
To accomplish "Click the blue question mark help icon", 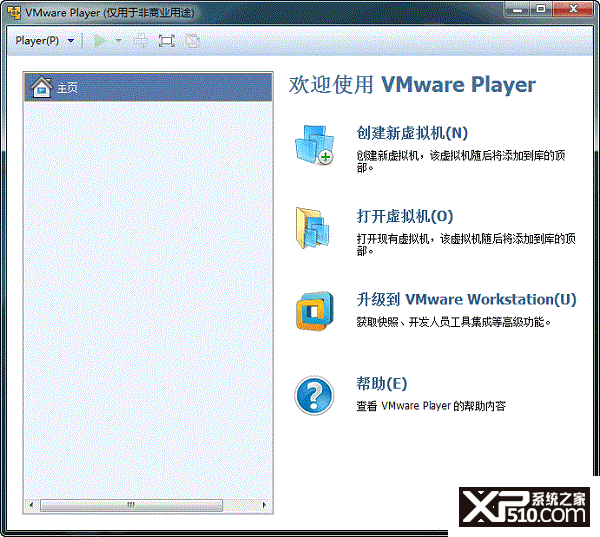I will (x=314, y=395).
